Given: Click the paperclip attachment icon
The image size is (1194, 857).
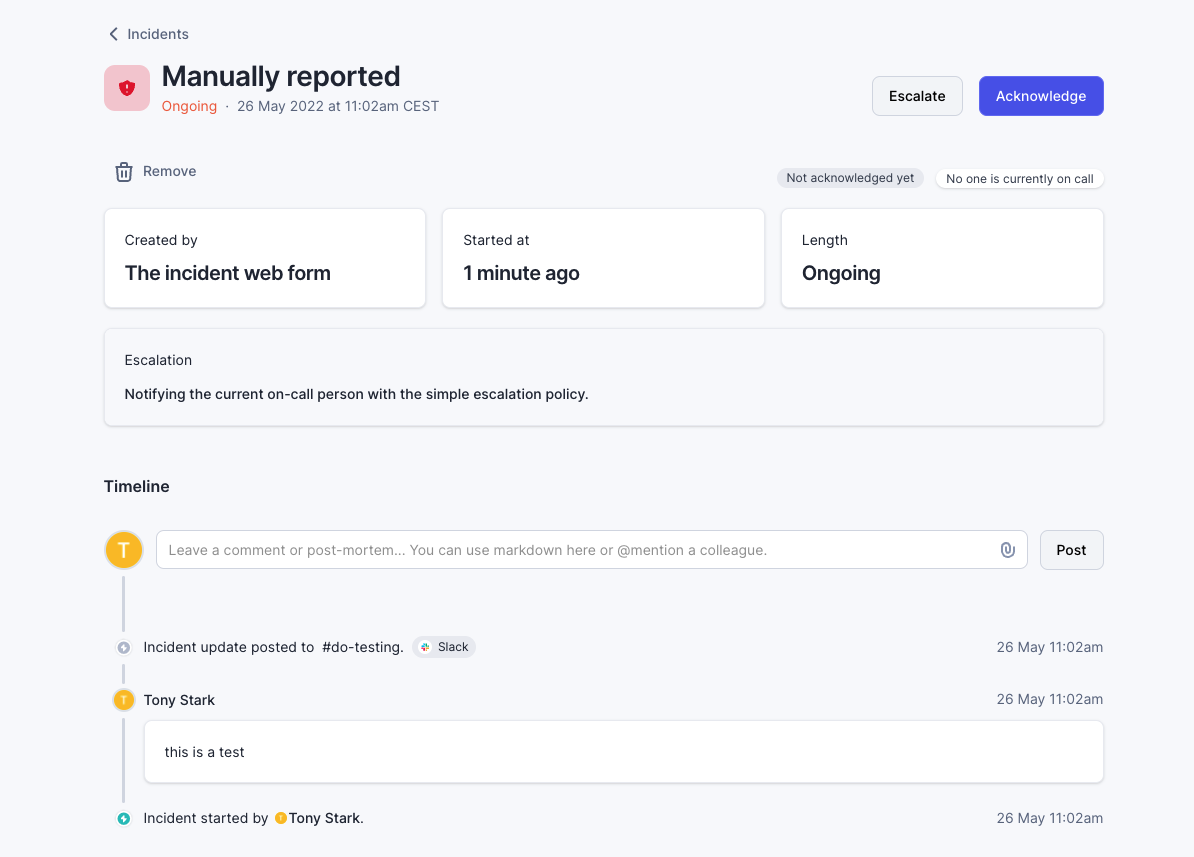Looking at the screenshot, I should click(x=1008, y=550).
